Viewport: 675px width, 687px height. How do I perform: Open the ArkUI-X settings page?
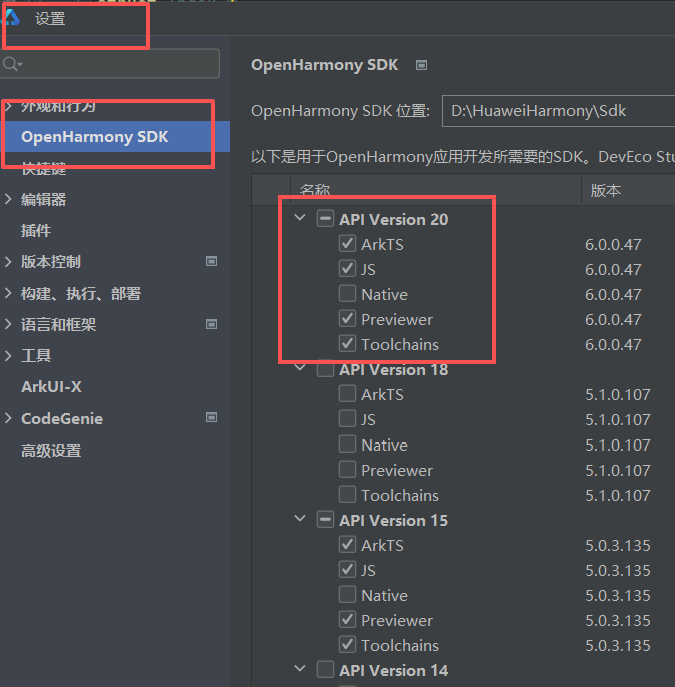pos(51,387)
